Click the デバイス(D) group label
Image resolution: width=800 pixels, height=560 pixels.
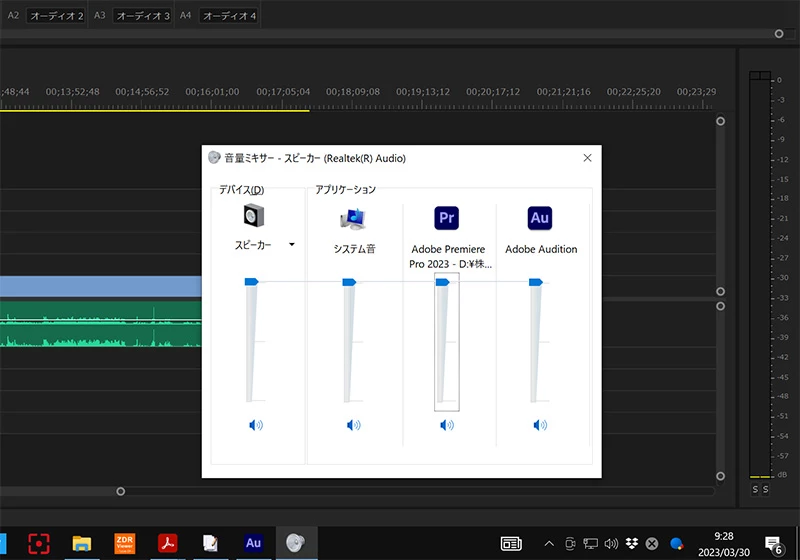point(241,190)
